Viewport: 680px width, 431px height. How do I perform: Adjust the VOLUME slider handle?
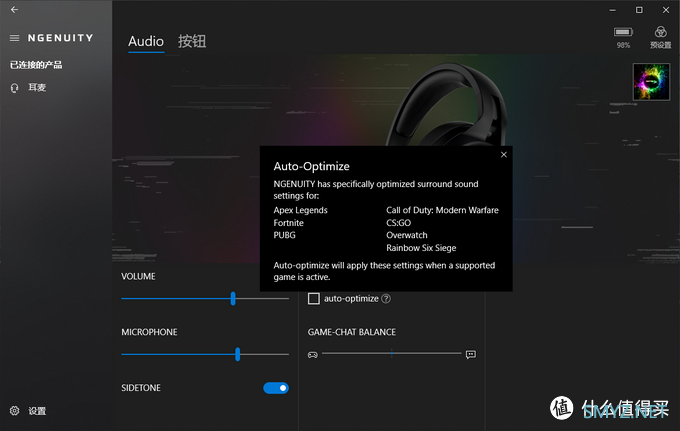click(233, 298)
